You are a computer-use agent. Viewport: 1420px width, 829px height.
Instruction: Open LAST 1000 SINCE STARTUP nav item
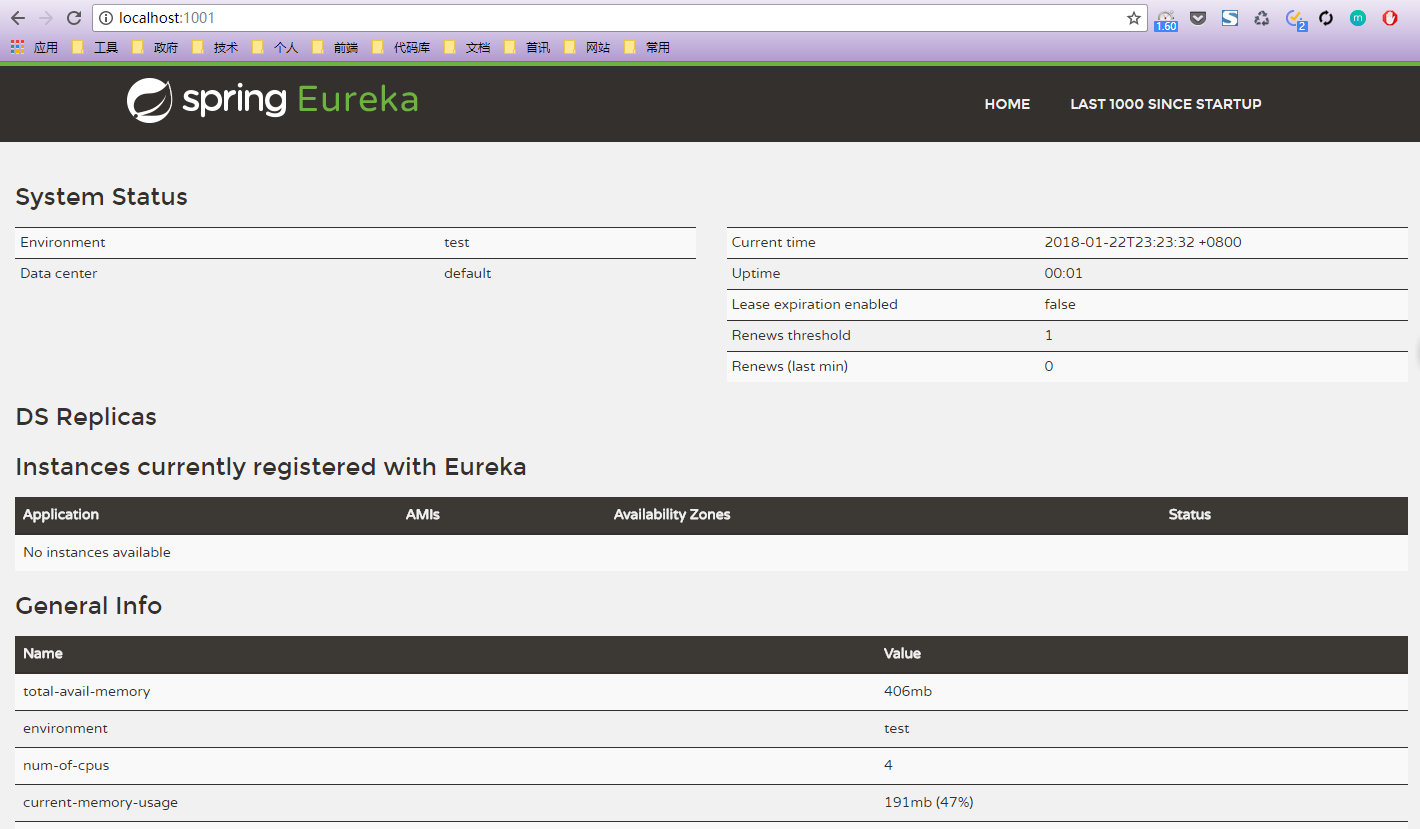(1166, 104)
